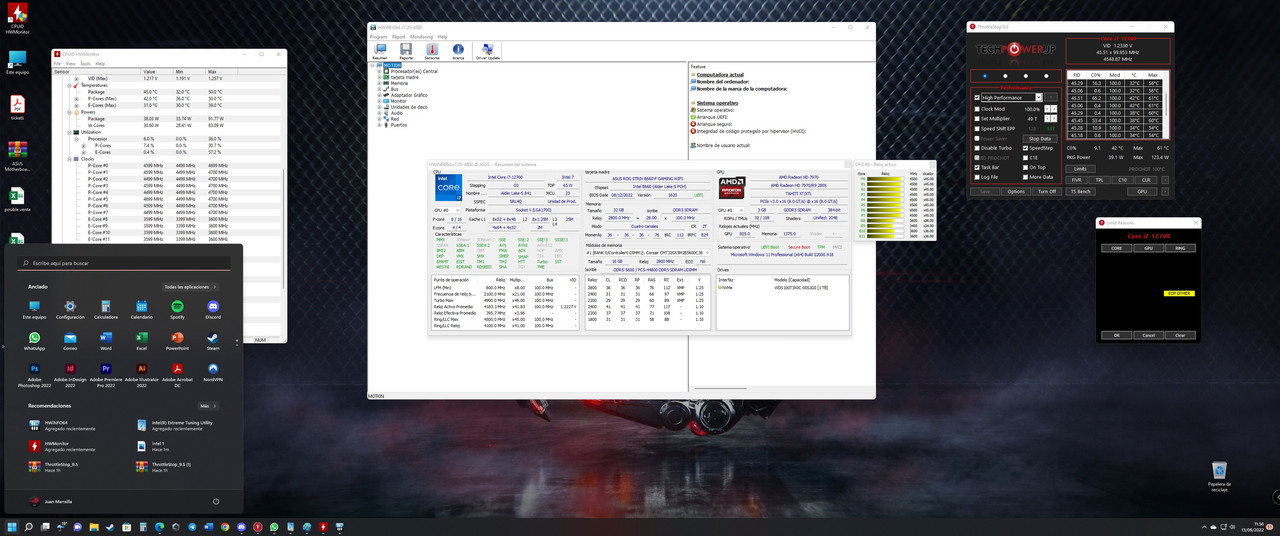Open Calendario pinned app
This screenshot has width=1280, height=536.
pyautogui.click(x=142, y=309)
